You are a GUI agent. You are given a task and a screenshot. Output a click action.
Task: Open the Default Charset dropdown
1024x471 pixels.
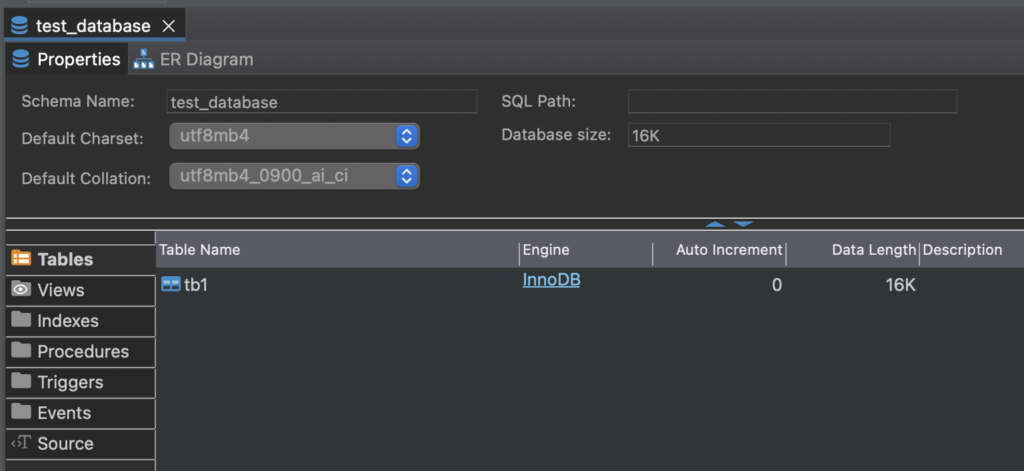405,136
